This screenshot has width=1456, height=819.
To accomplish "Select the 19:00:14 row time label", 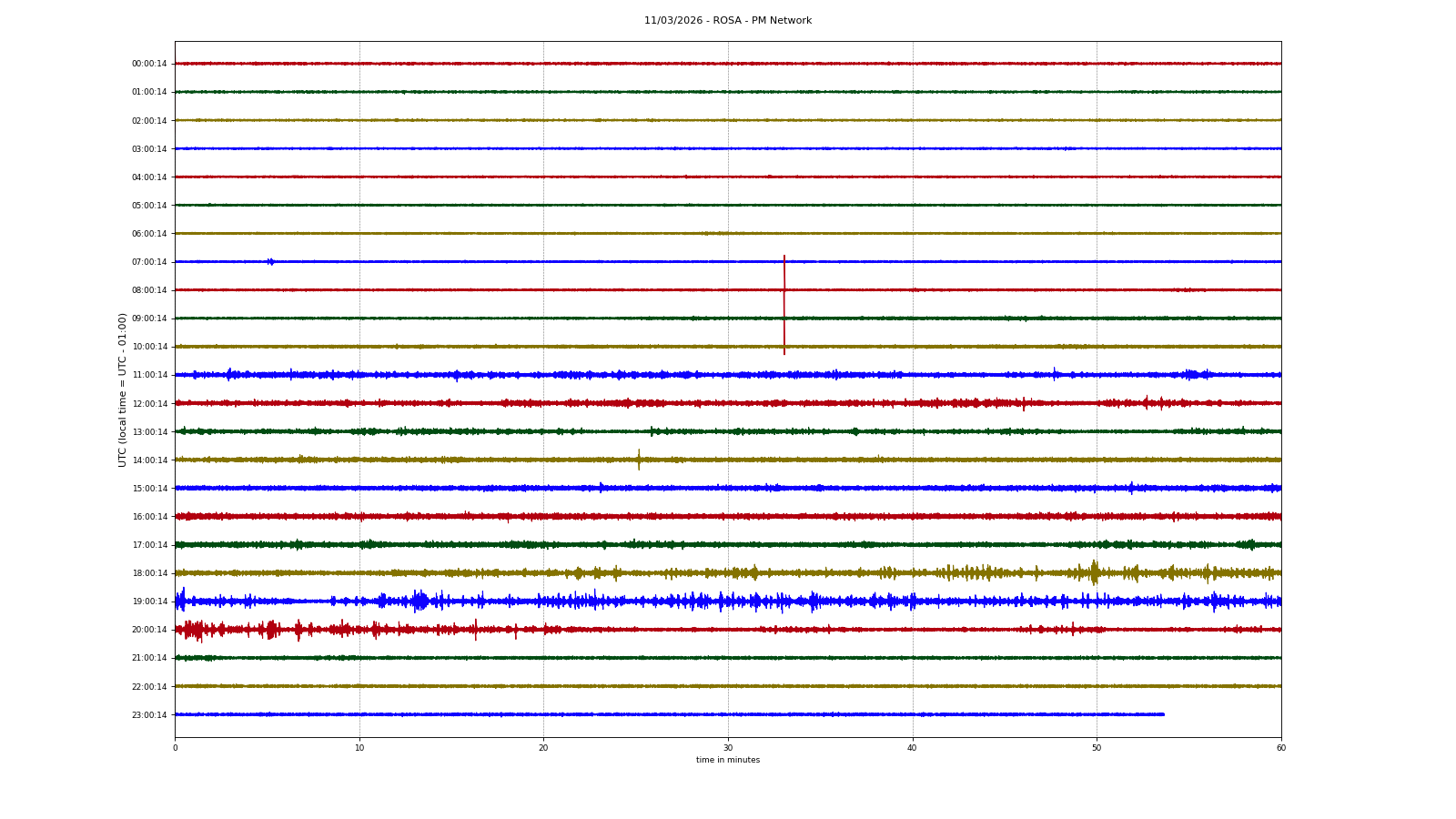I will (x=149, y=602).
